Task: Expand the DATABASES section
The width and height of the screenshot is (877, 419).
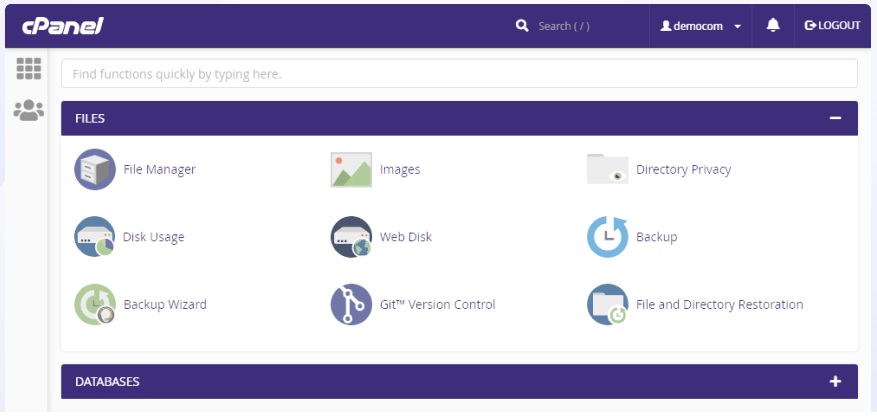Action: (835, 382)
